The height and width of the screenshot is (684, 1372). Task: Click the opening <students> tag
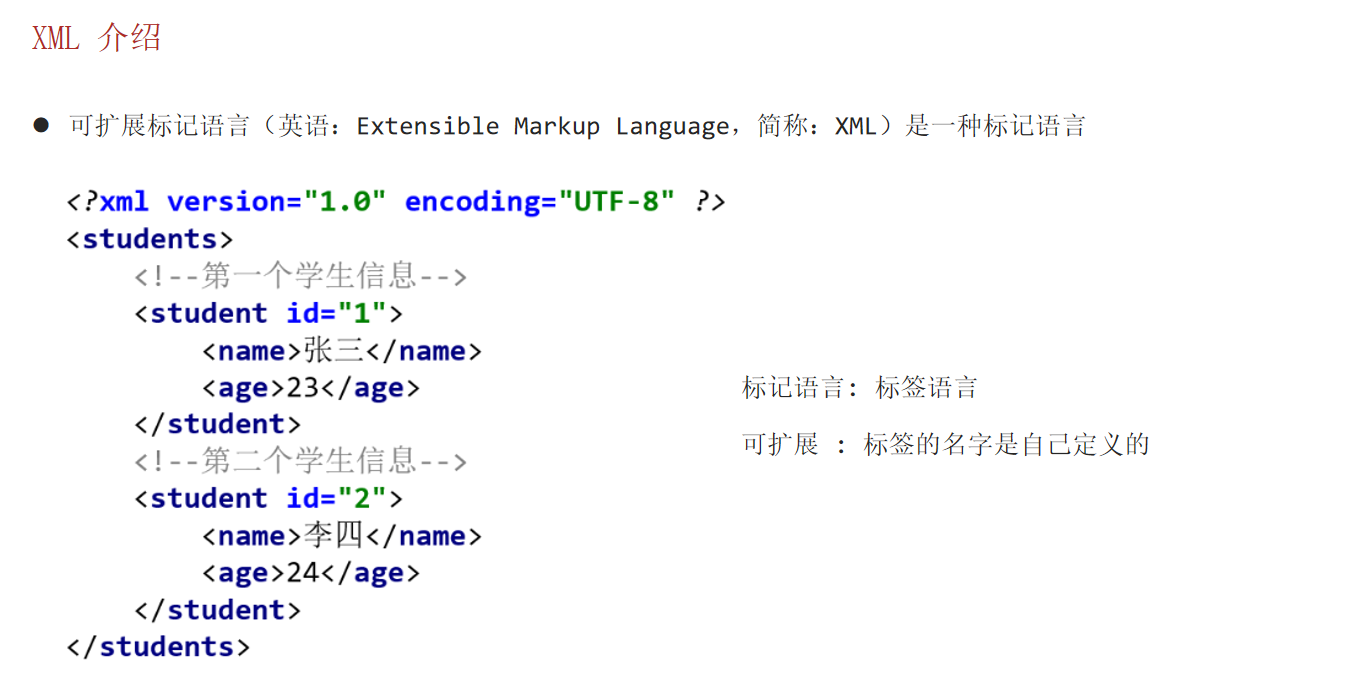click(150, 240)
